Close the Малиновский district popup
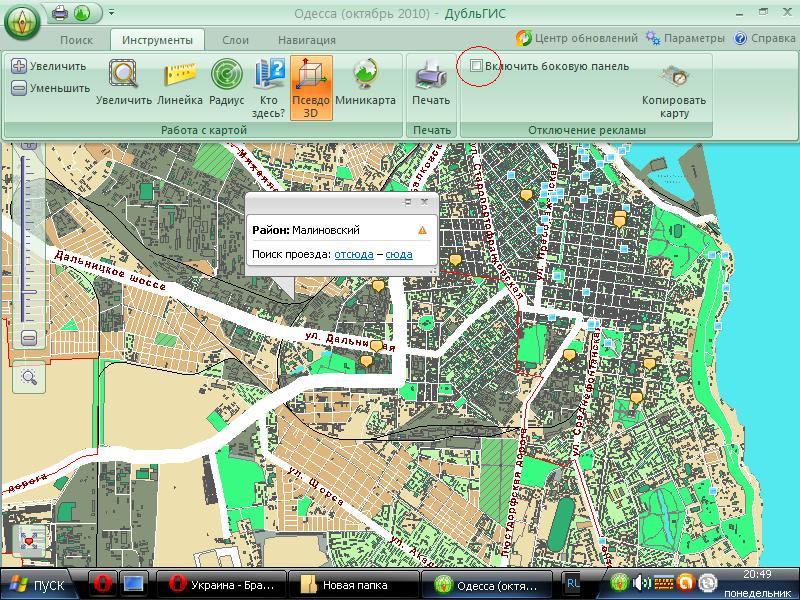Image resolution: width=800 pixels, height=600 pixels. click(424, 202)
